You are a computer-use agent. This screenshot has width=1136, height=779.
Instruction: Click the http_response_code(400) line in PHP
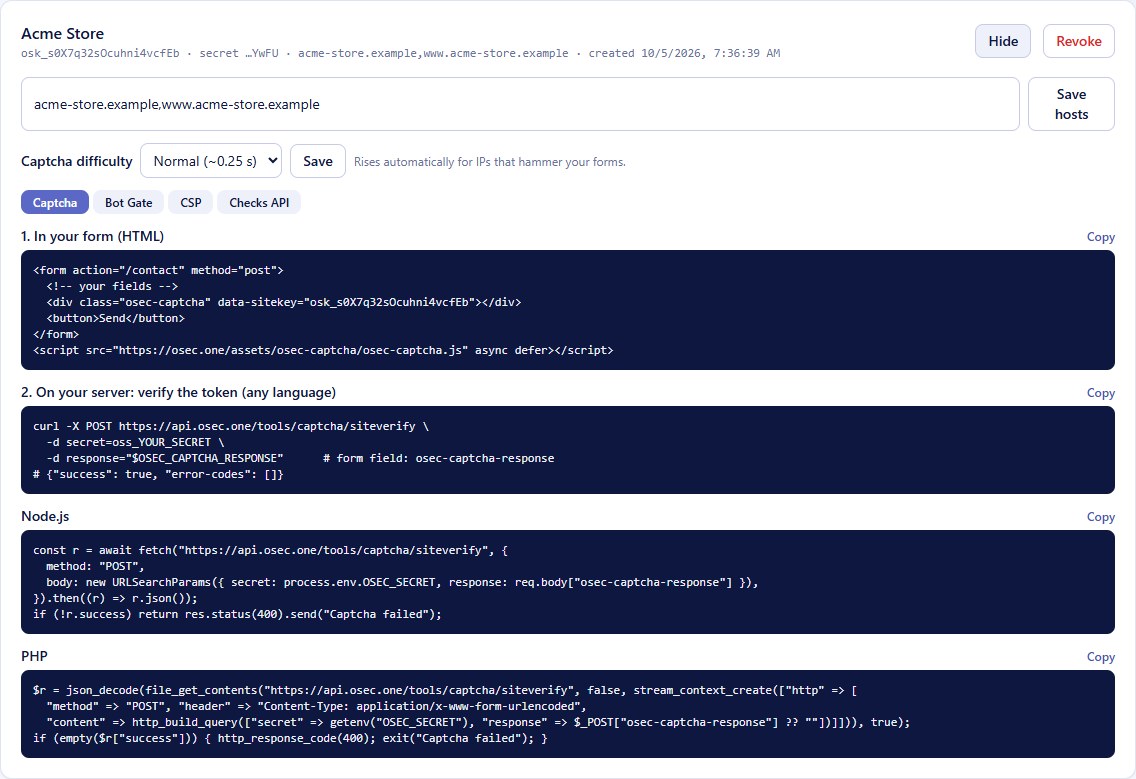290,738
